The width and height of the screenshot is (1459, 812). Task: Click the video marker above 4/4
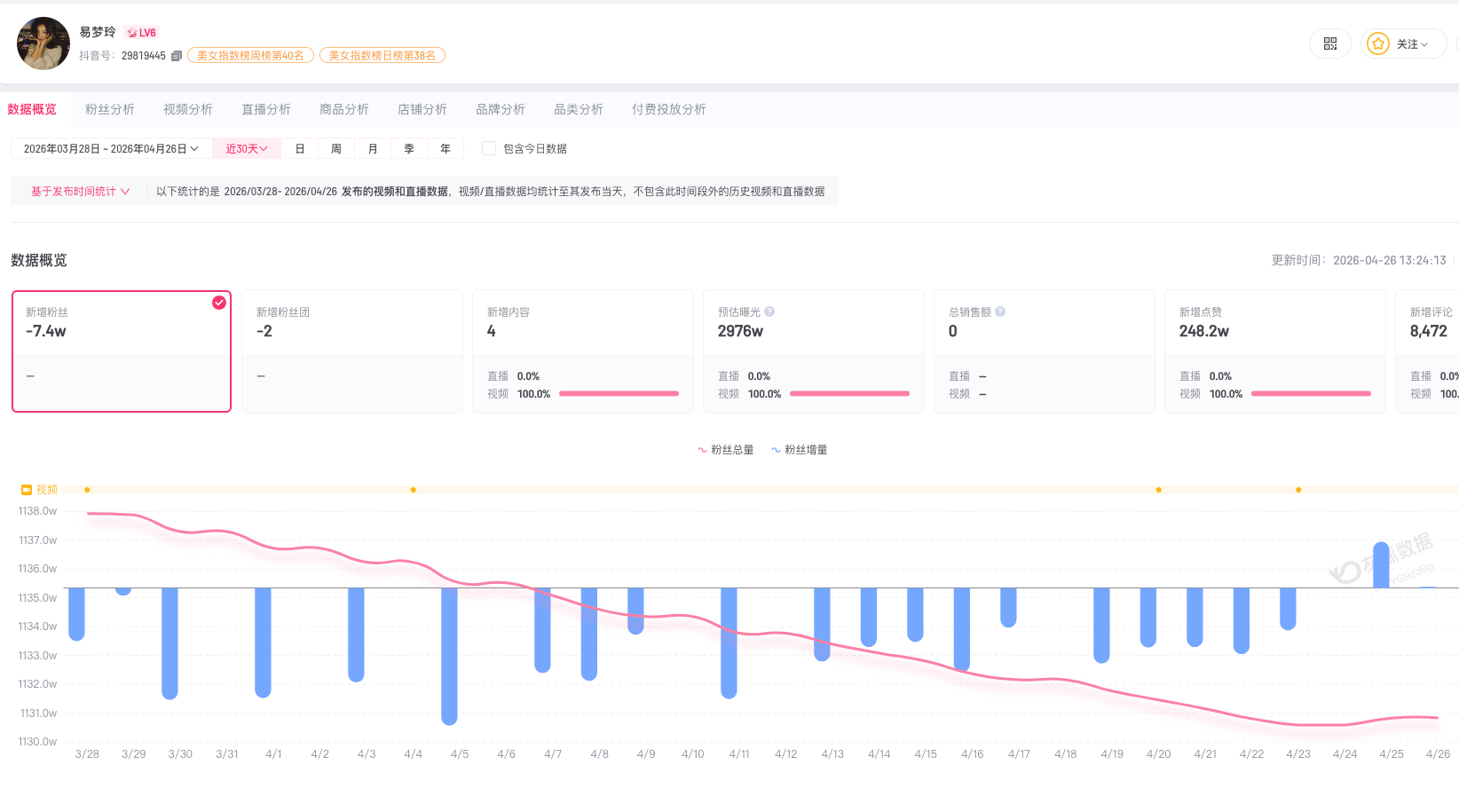[414, 490]
